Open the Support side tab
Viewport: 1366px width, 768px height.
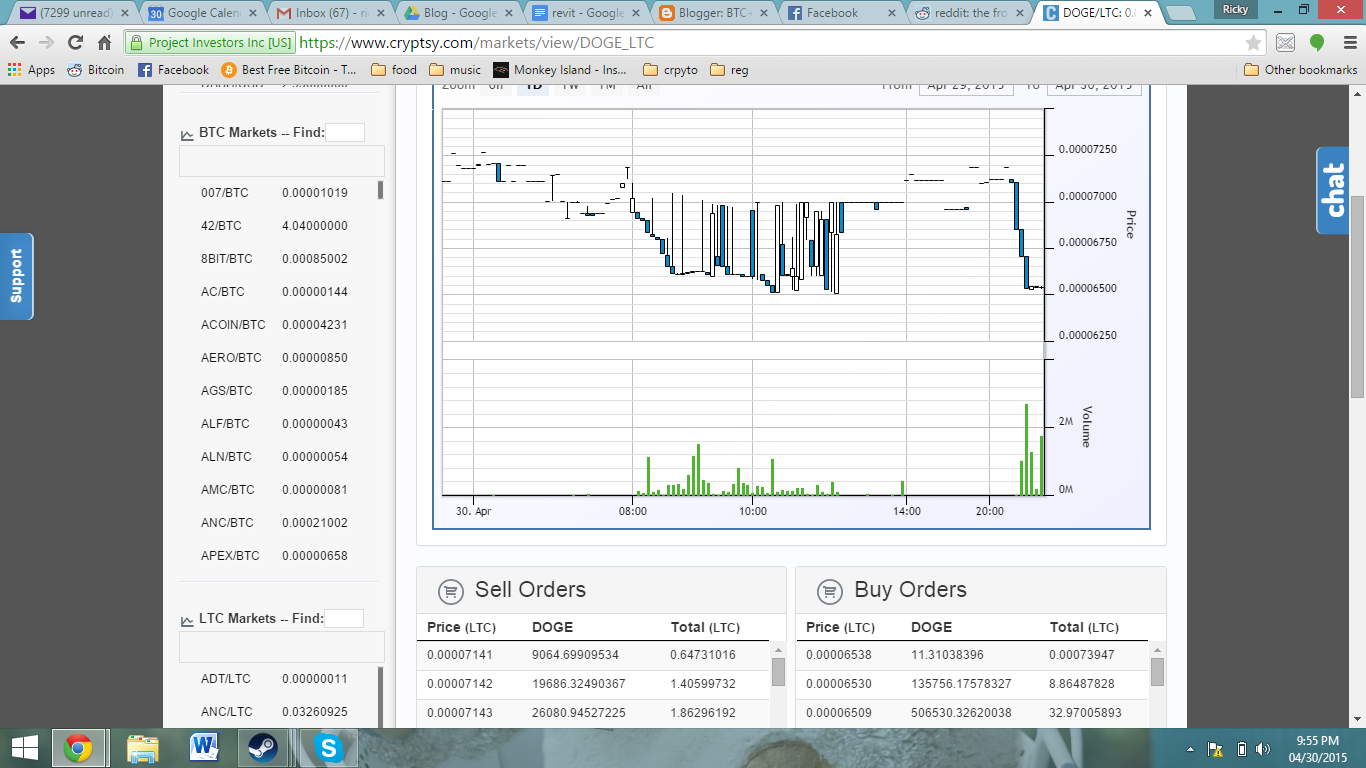click(x=16, y=276)
